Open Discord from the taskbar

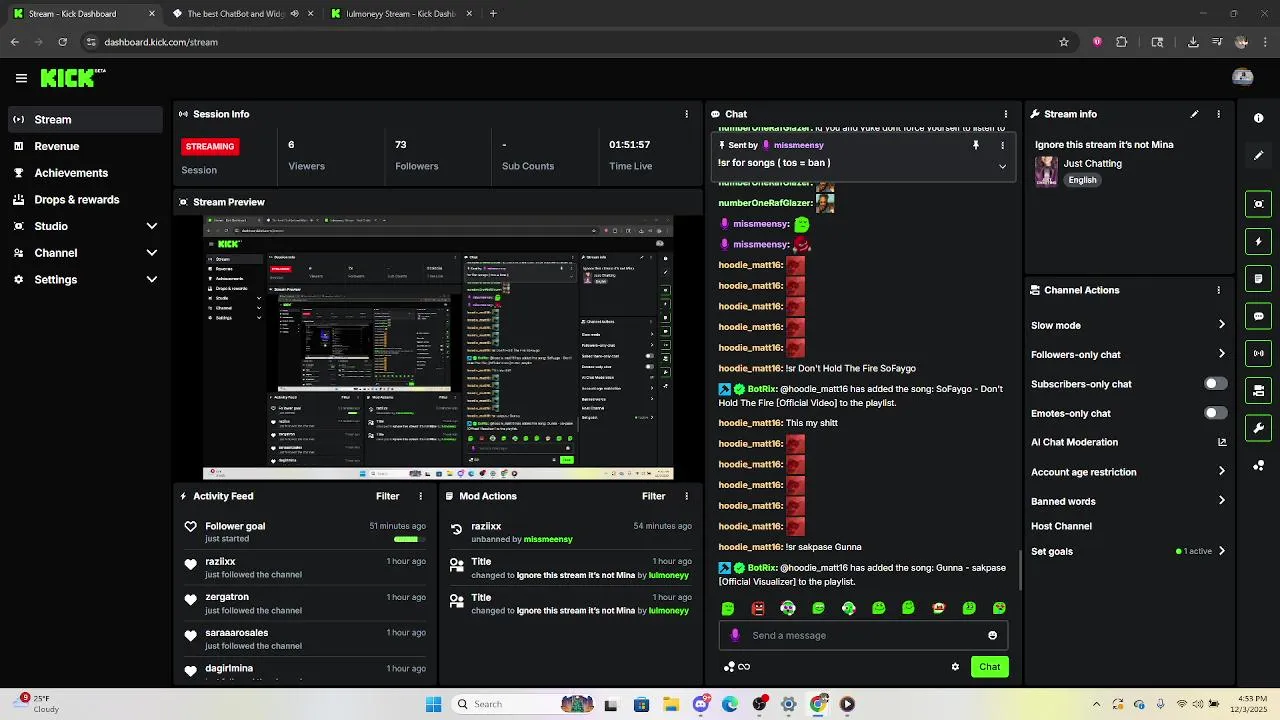click(701, 704)
